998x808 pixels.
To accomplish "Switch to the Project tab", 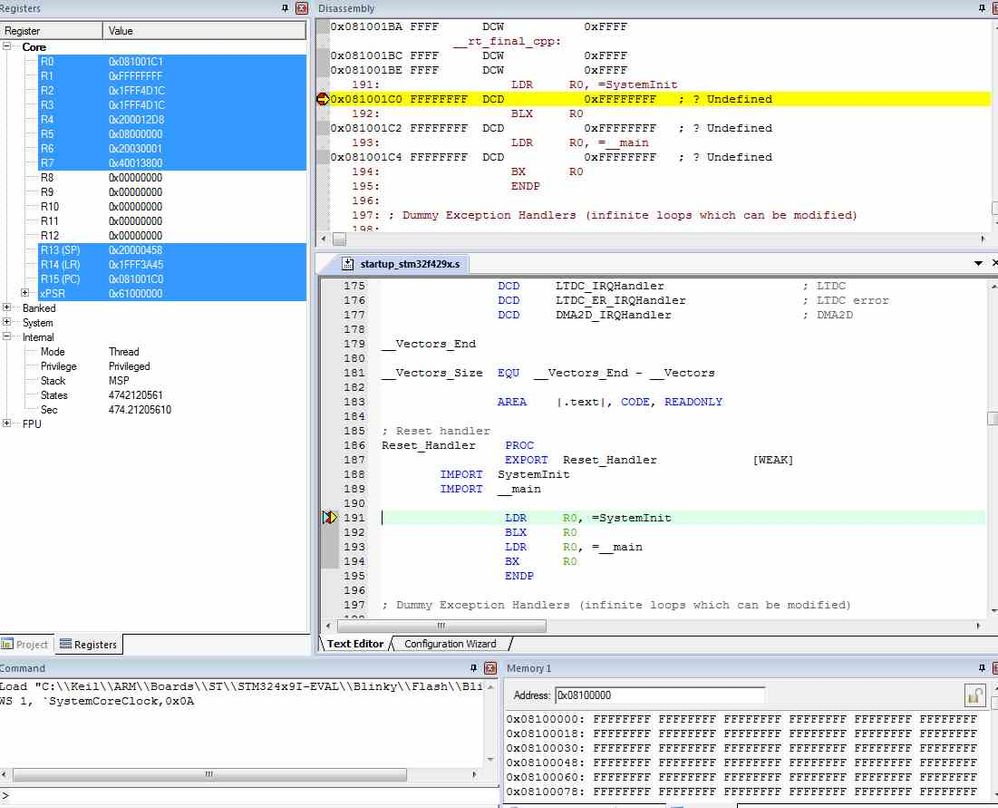I will tap(25, 645).
